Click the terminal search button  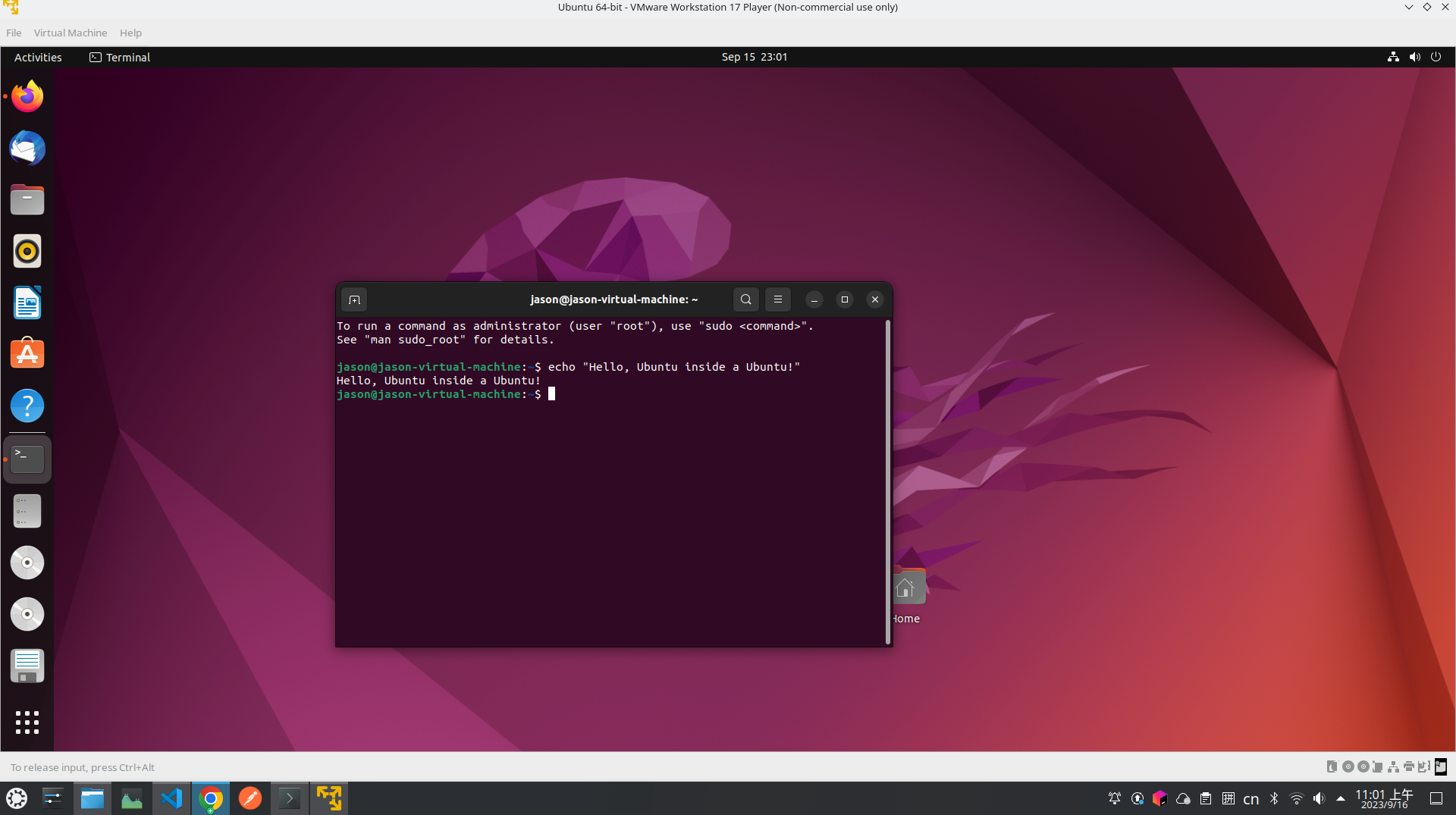tap(746, 299)
